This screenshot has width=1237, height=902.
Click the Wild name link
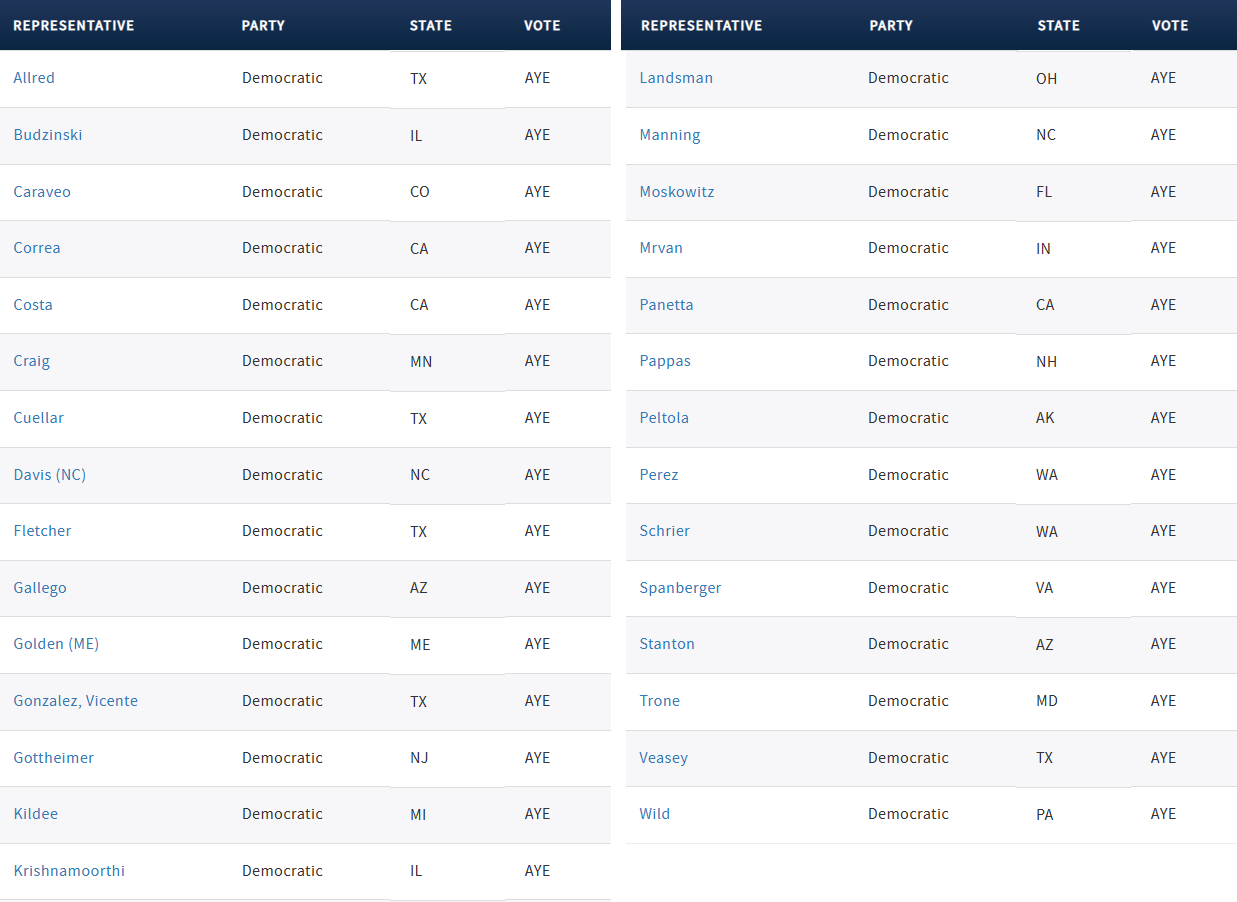click(655, 814)
